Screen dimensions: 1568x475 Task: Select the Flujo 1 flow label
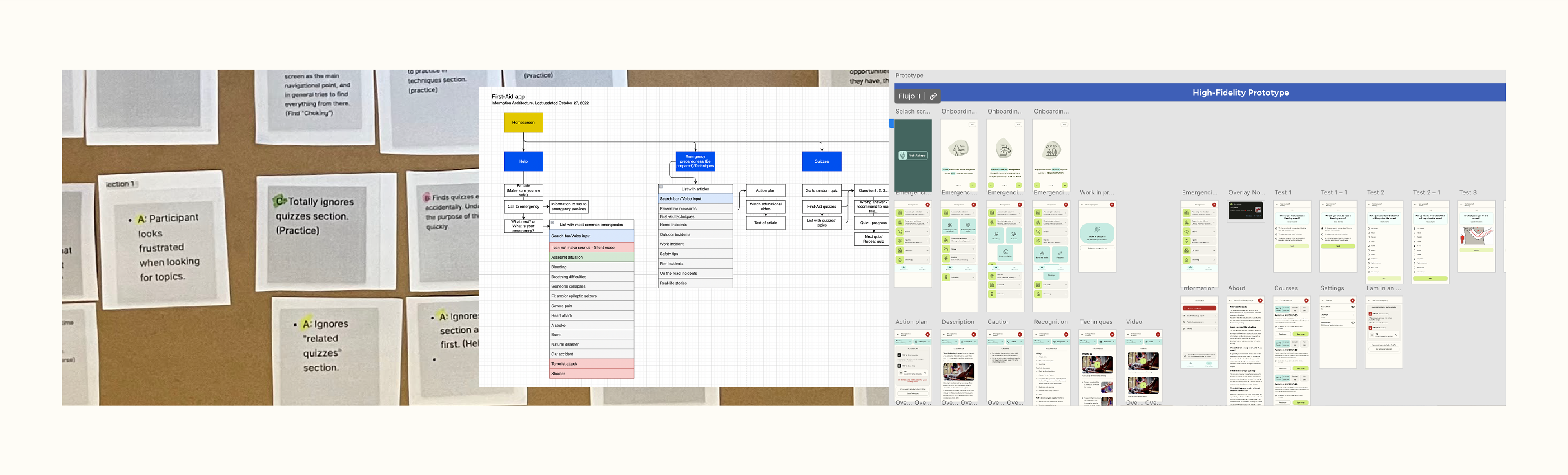(909, 96)
